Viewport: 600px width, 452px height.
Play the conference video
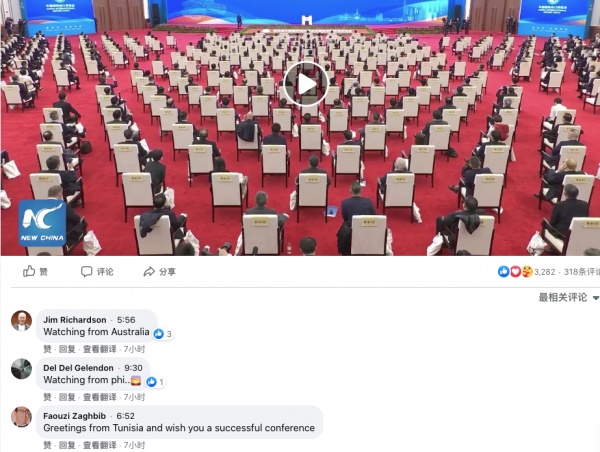[x=306, y=84]
